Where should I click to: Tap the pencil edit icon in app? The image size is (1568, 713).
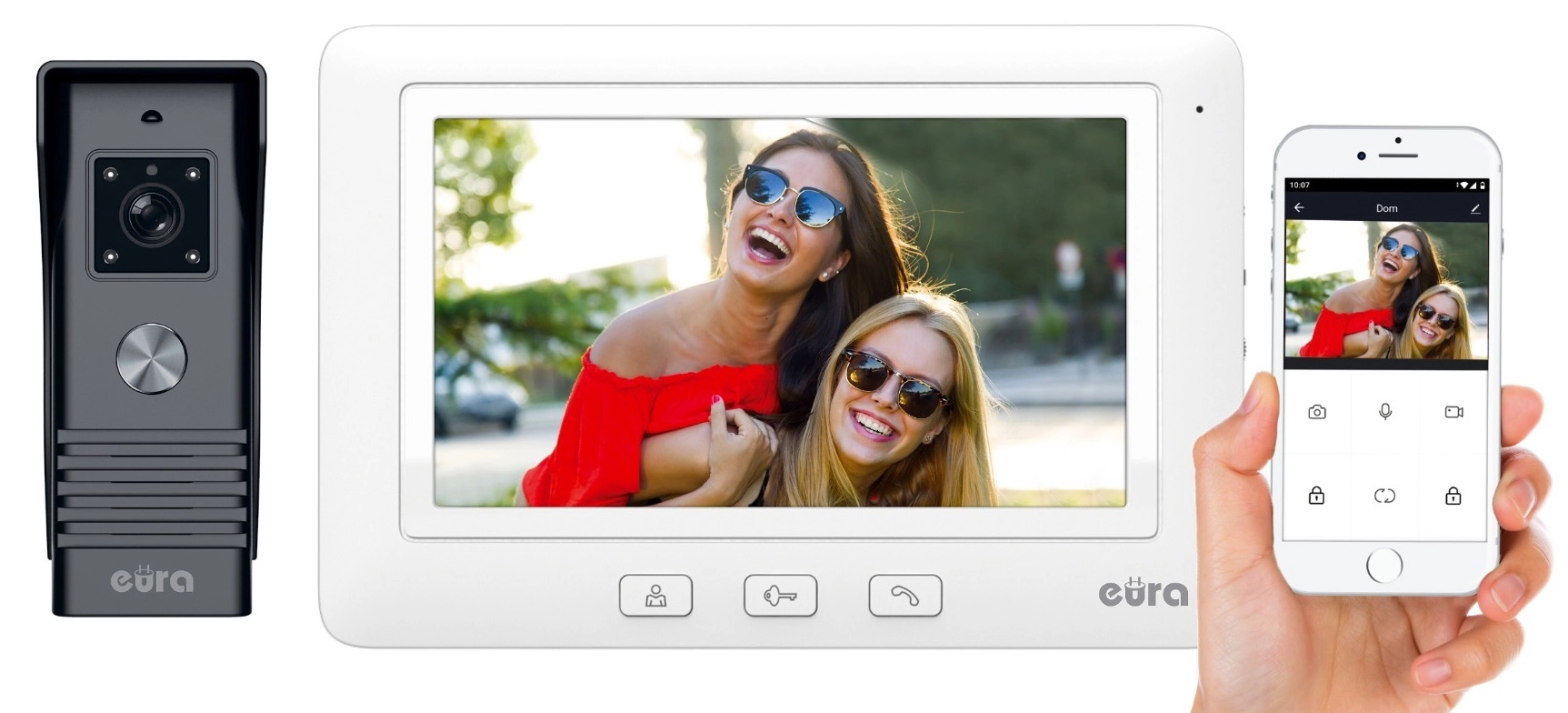click(x=1474, y=208)
